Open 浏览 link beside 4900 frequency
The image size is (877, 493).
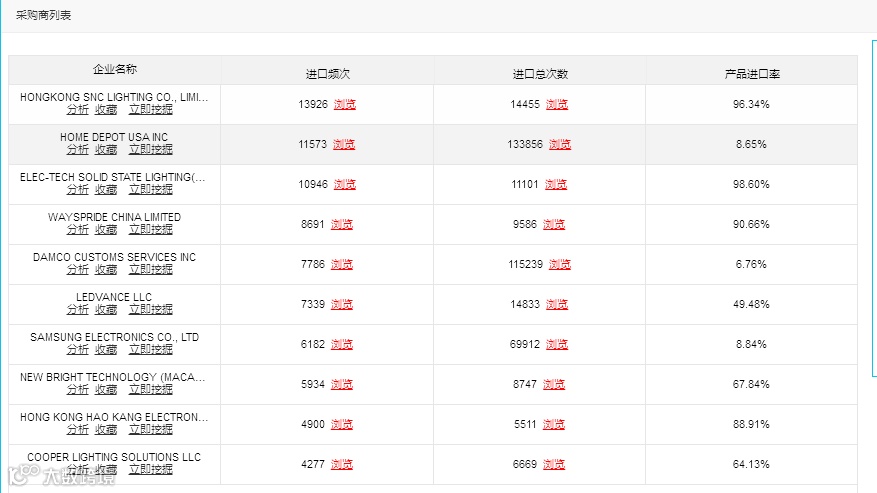pyautogui.click(x=341, y=424)
